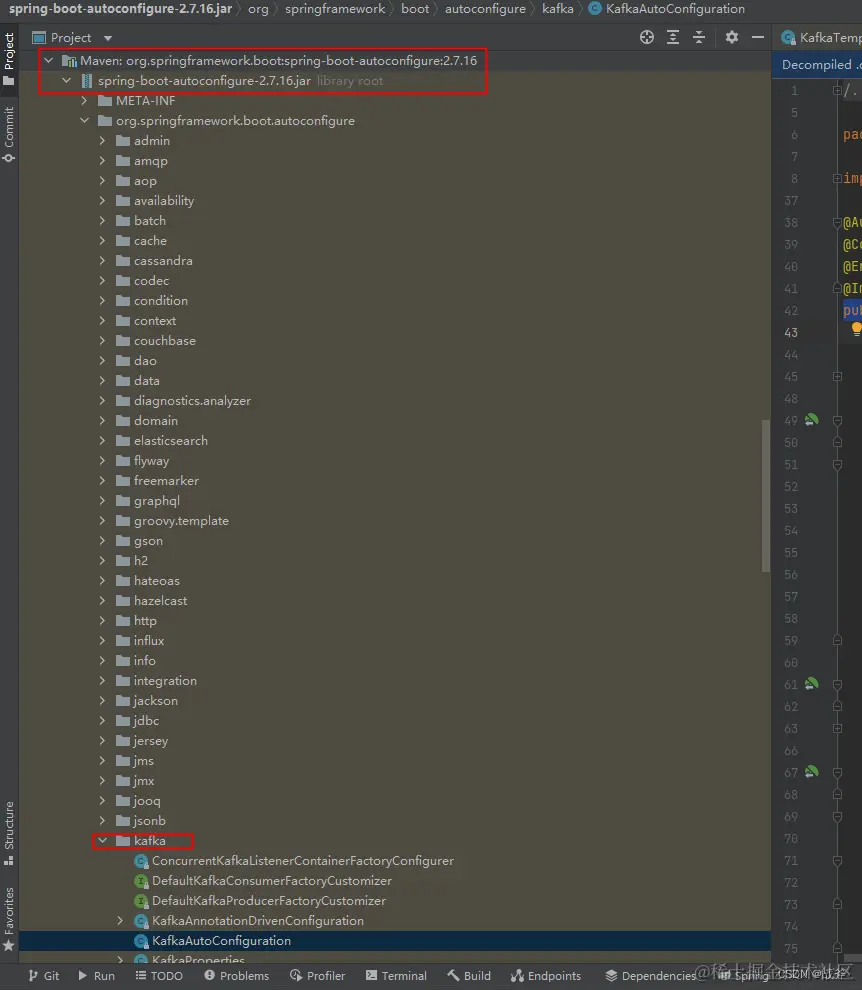Collapse the spring-boot-autoconfigure-2.7.16.jar node

coord(66,81)
